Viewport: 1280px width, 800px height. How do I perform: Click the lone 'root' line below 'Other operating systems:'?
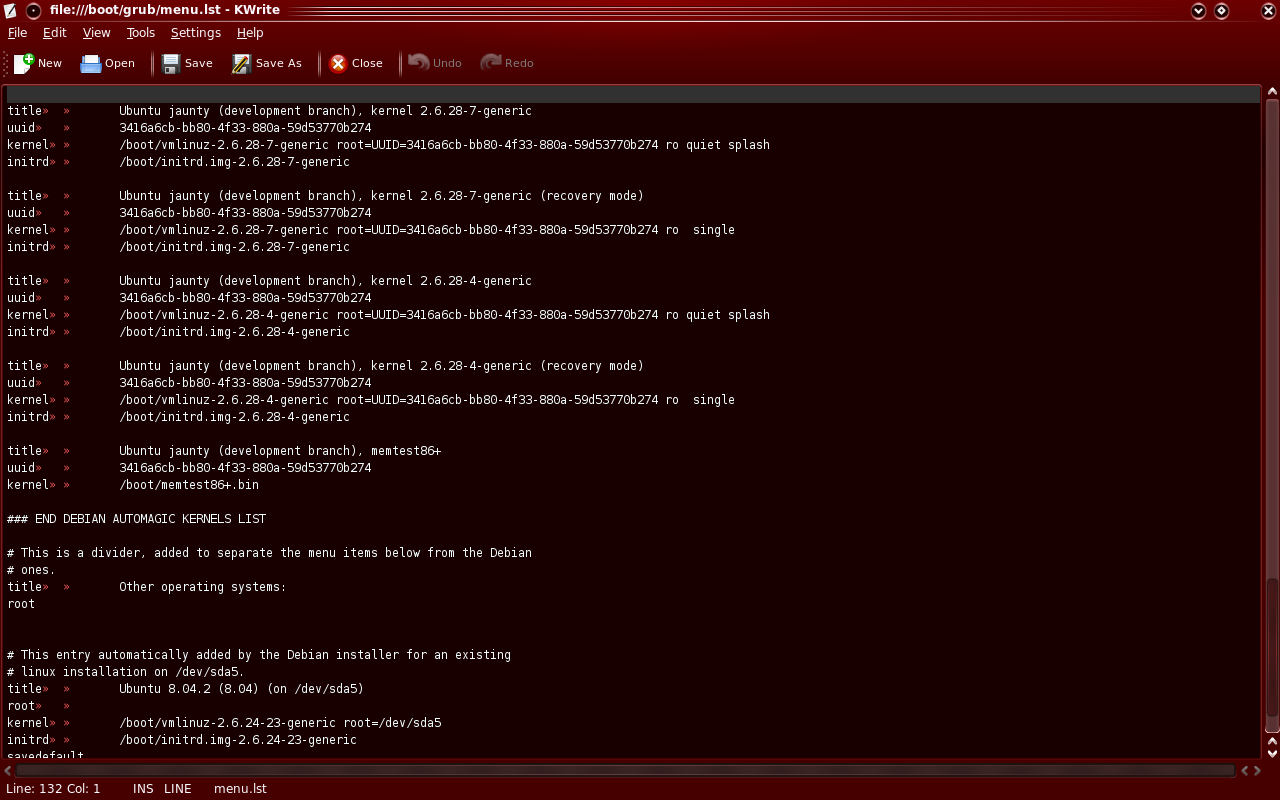pos(21,604)
